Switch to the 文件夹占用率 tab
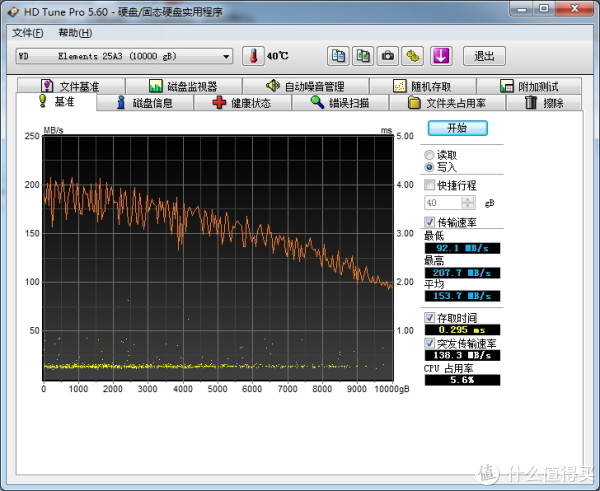The height and width of the screenshot is (491, 600). tap(447, 103)
